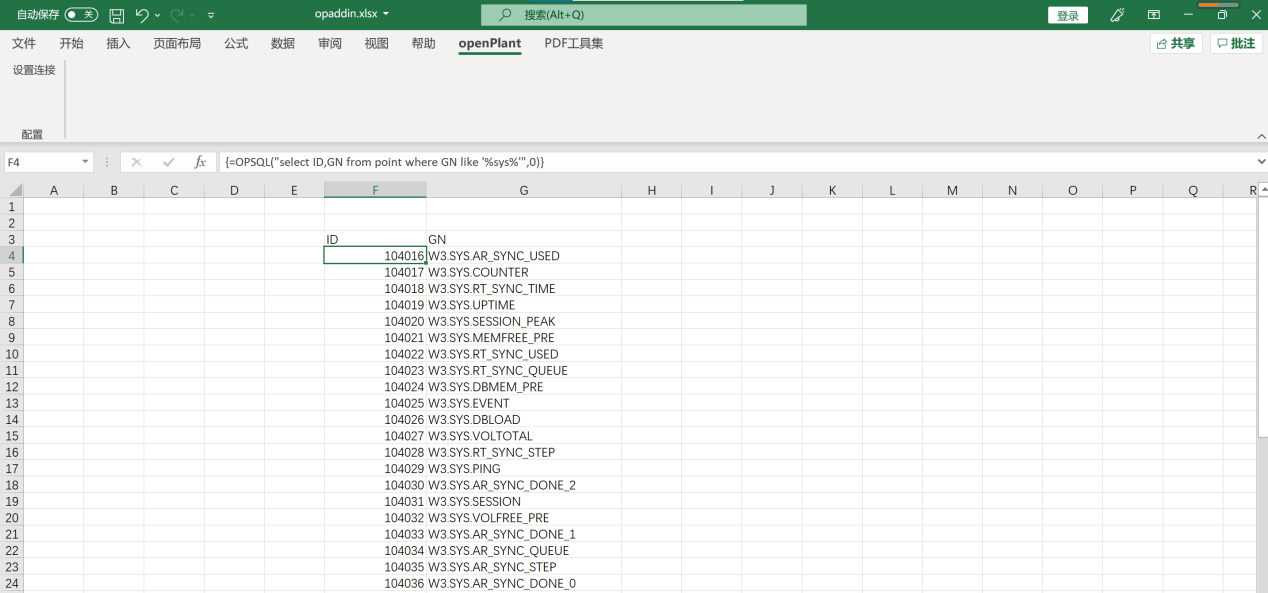
Task: Toggle the 自动保存 AutoSave switch
Action: pyautogui.click(x=81, y=15)
